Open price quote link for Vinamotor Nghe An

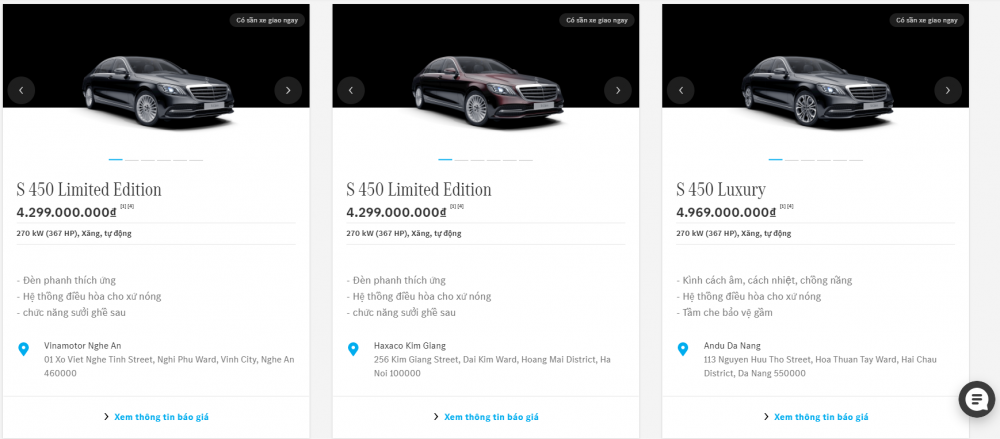point(161,417)
